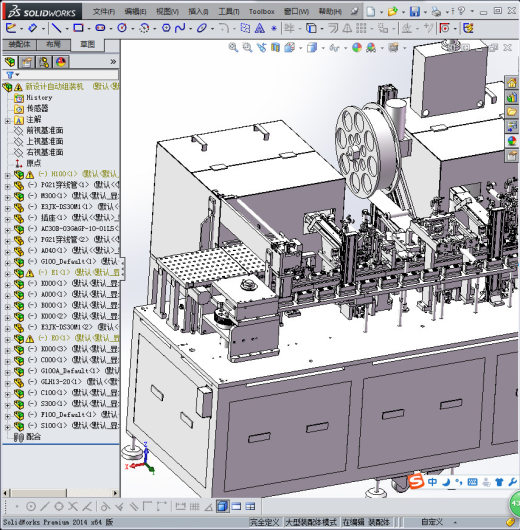Click the Save disk icon
This screenshot has width=520, height=530.
(x=415, y=12)
